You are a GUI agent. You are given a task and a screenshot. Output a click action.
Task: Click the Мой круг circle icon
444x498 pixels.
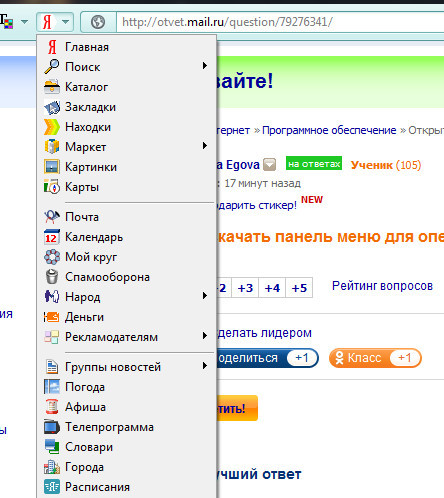[52, 257]
